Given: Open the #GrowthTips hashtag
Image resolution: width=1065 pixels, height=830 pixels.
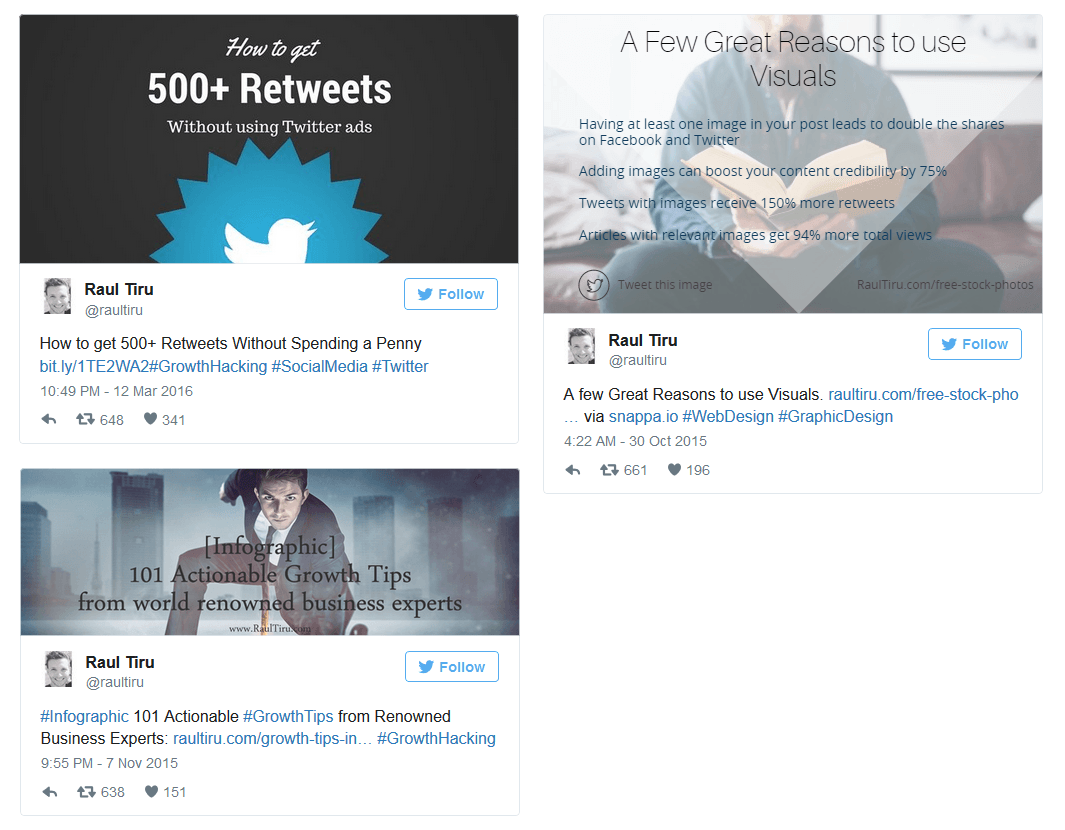Looking at the screenshot, I should [x=288, y=717].
